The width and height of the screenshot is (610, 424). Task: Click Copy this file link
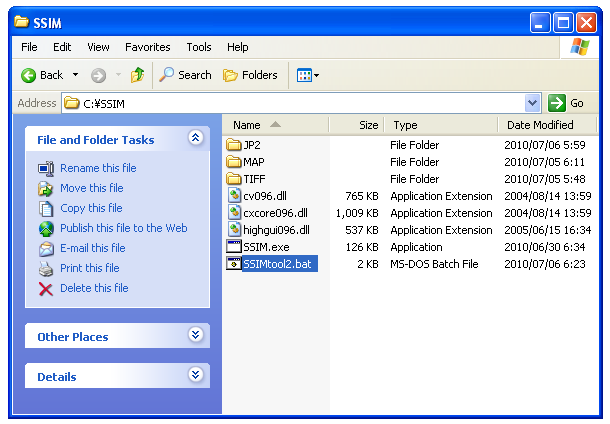click(91, 208)
